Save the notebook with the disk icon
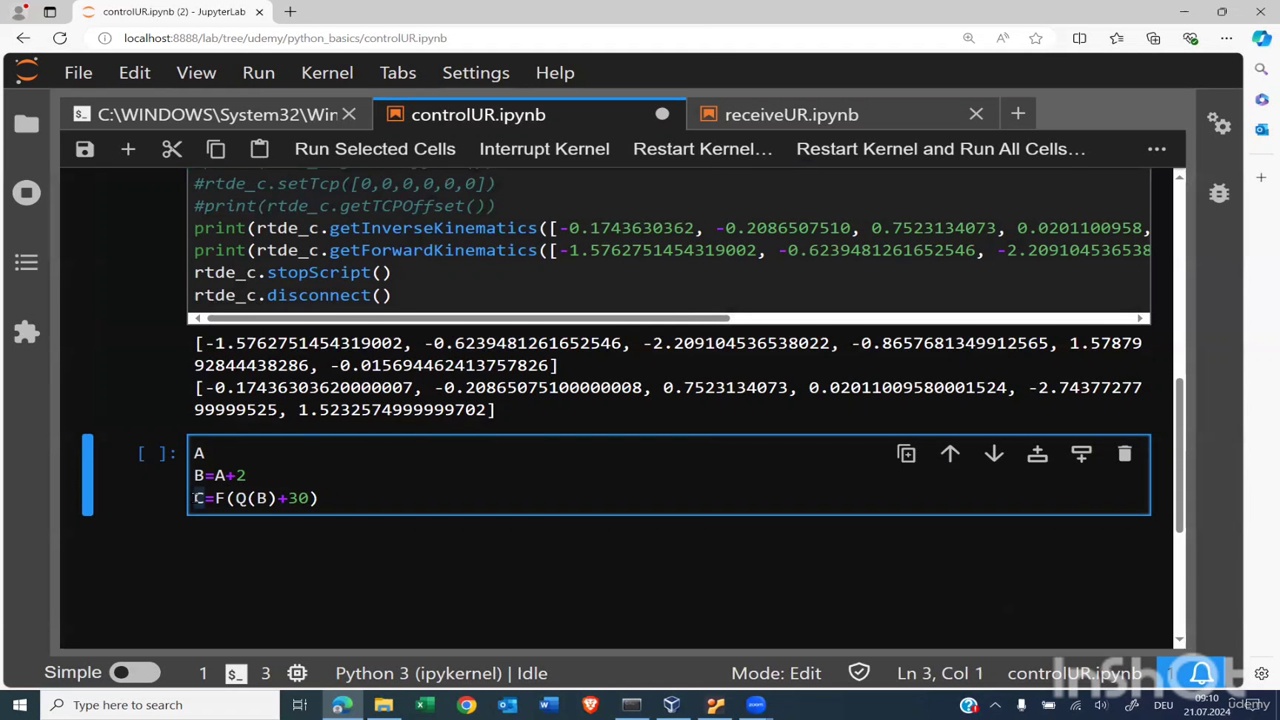Viewport: 1280px width, 720px height. (84, 149)
